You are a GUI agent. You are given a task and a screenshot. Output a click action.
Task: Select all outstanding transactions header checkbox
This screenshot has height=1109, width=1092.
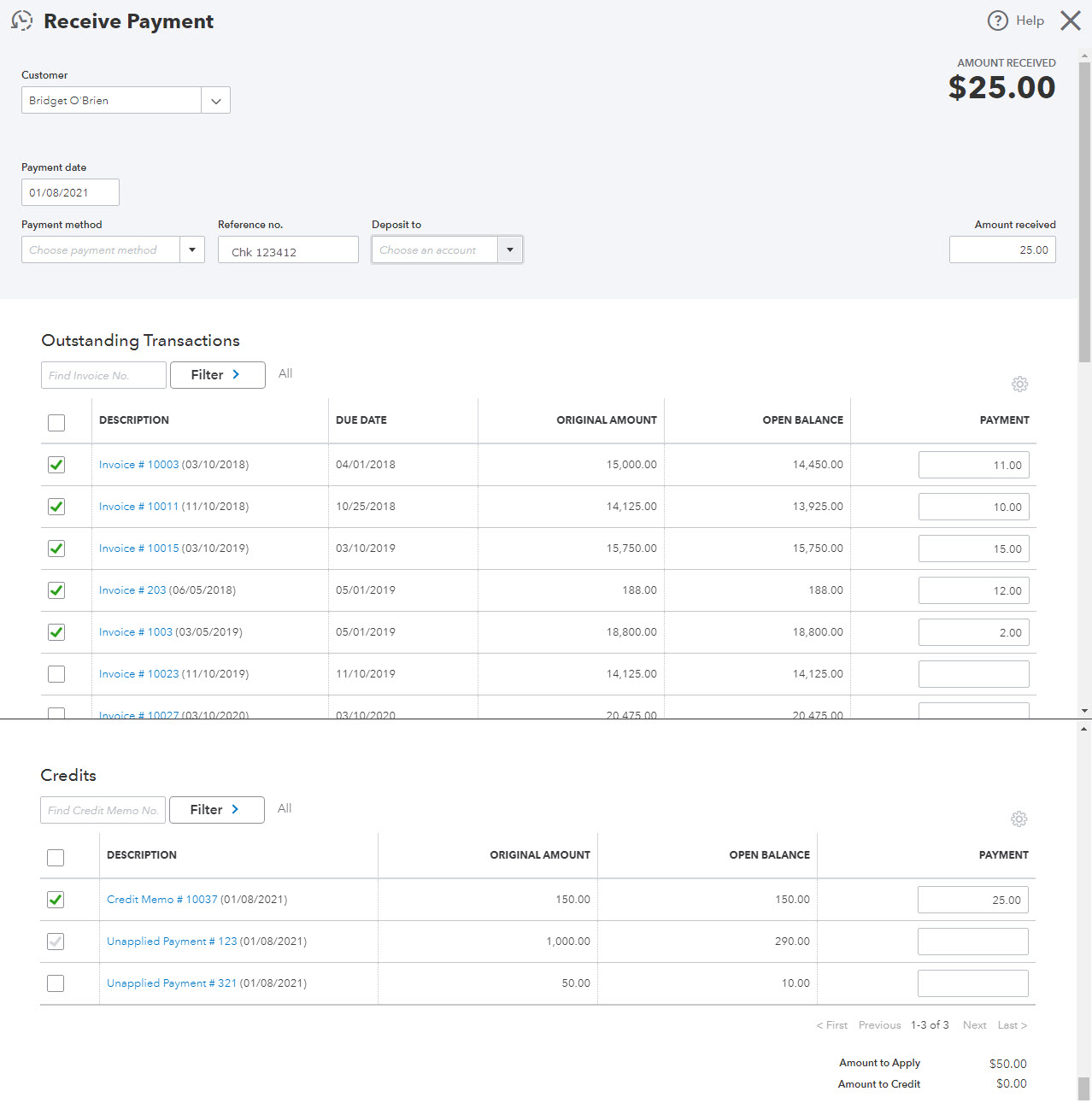coord(56,423)
